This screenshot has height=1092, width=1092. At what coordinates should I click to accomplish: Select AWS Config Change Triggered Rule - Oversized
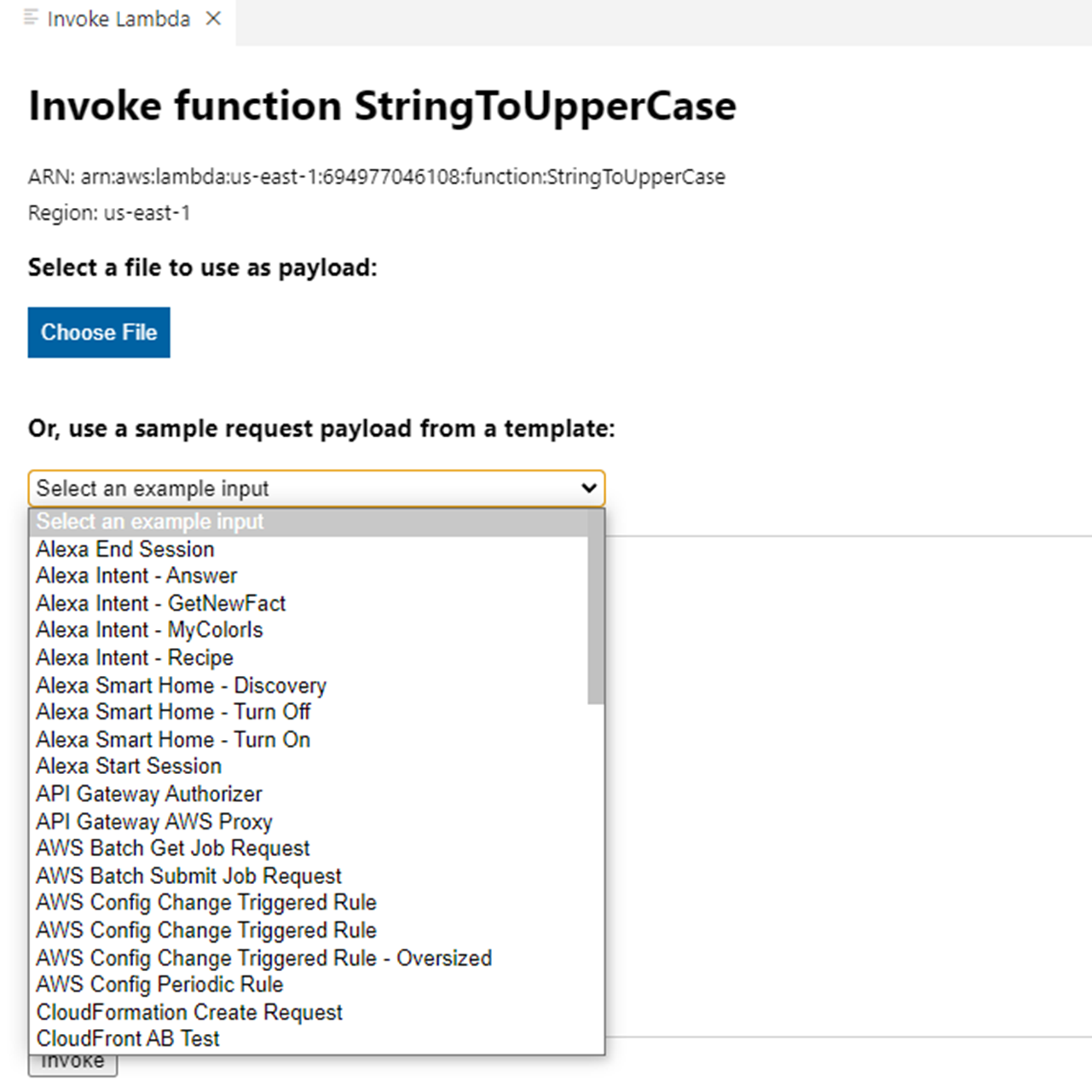click(309, 958)
